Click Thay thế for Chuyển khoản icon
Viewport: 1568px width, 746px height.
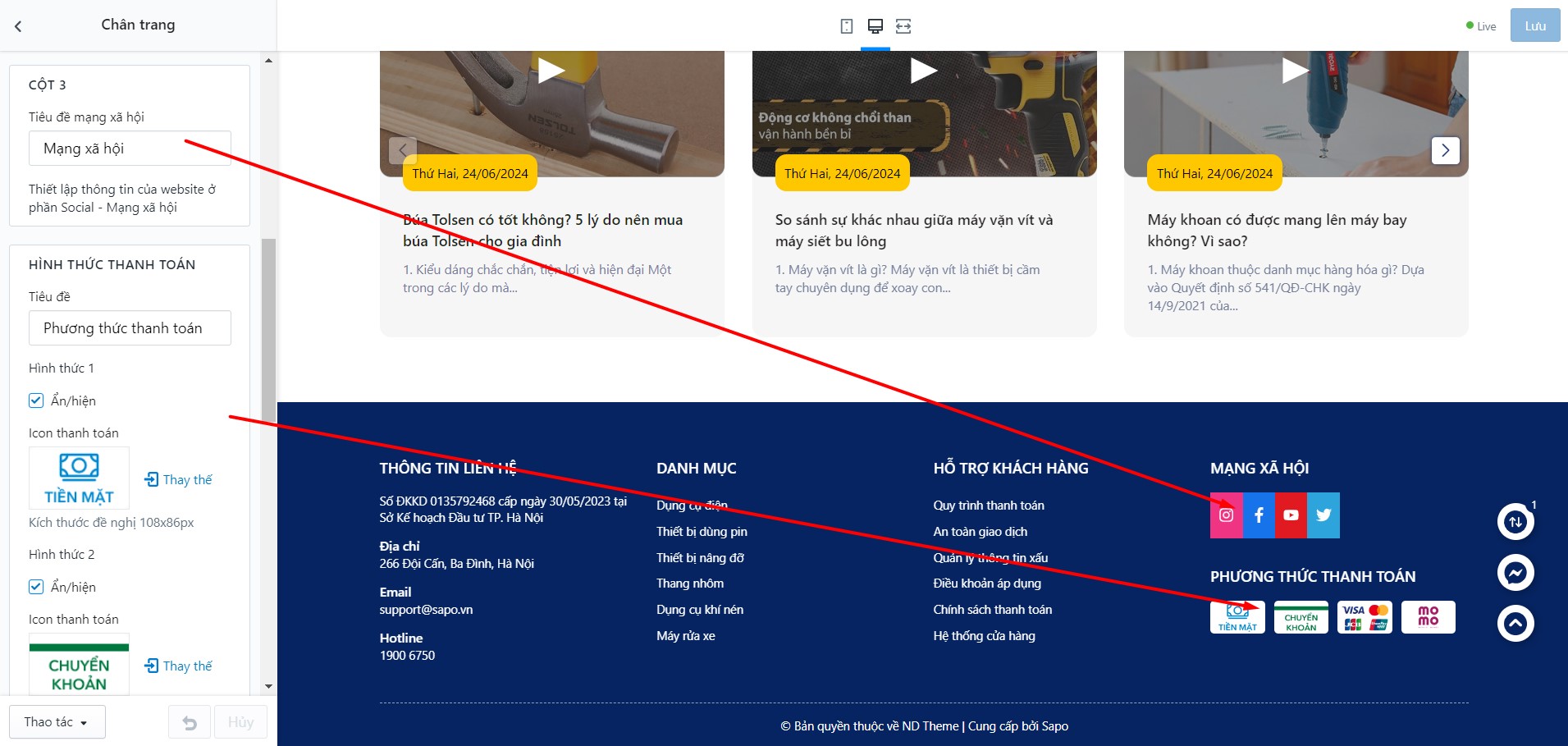(179, 666)
